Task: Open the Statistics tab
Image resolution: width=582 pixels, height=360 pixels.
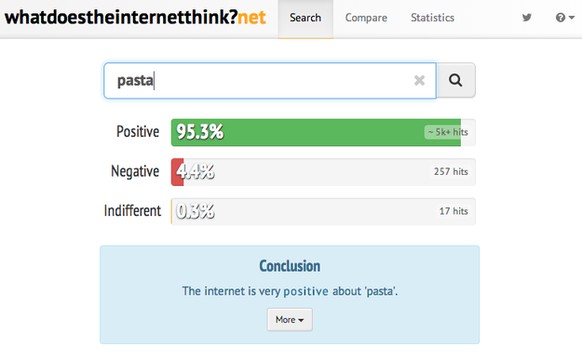Action: [x=432, y=18]
